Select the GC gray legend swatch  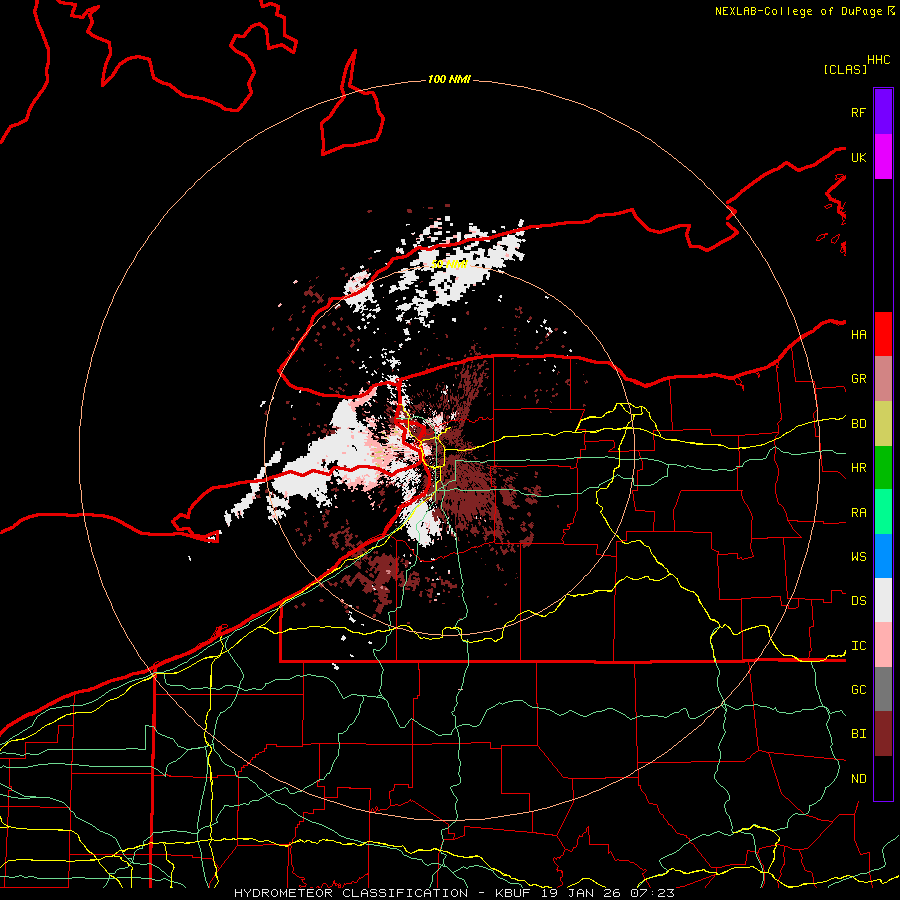[x=883, y=689]
